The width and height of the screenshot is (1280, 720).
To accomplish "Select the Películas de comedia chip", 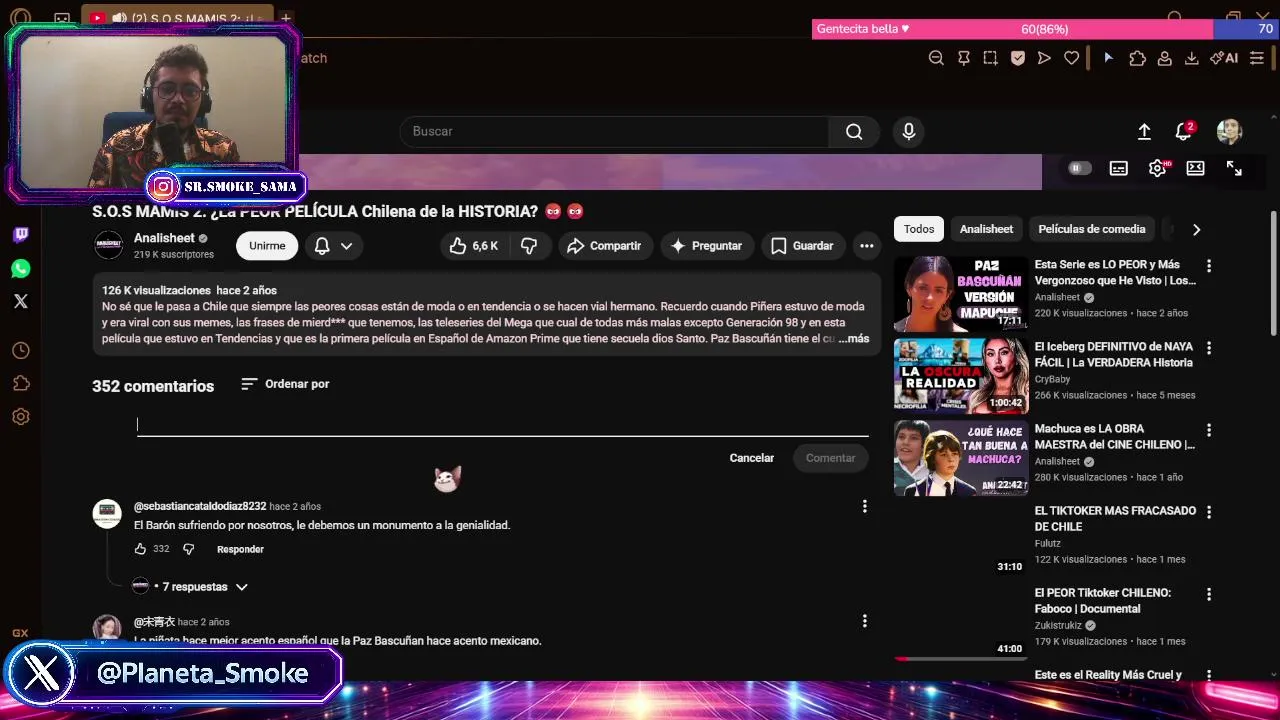I will pos(1092,229).
